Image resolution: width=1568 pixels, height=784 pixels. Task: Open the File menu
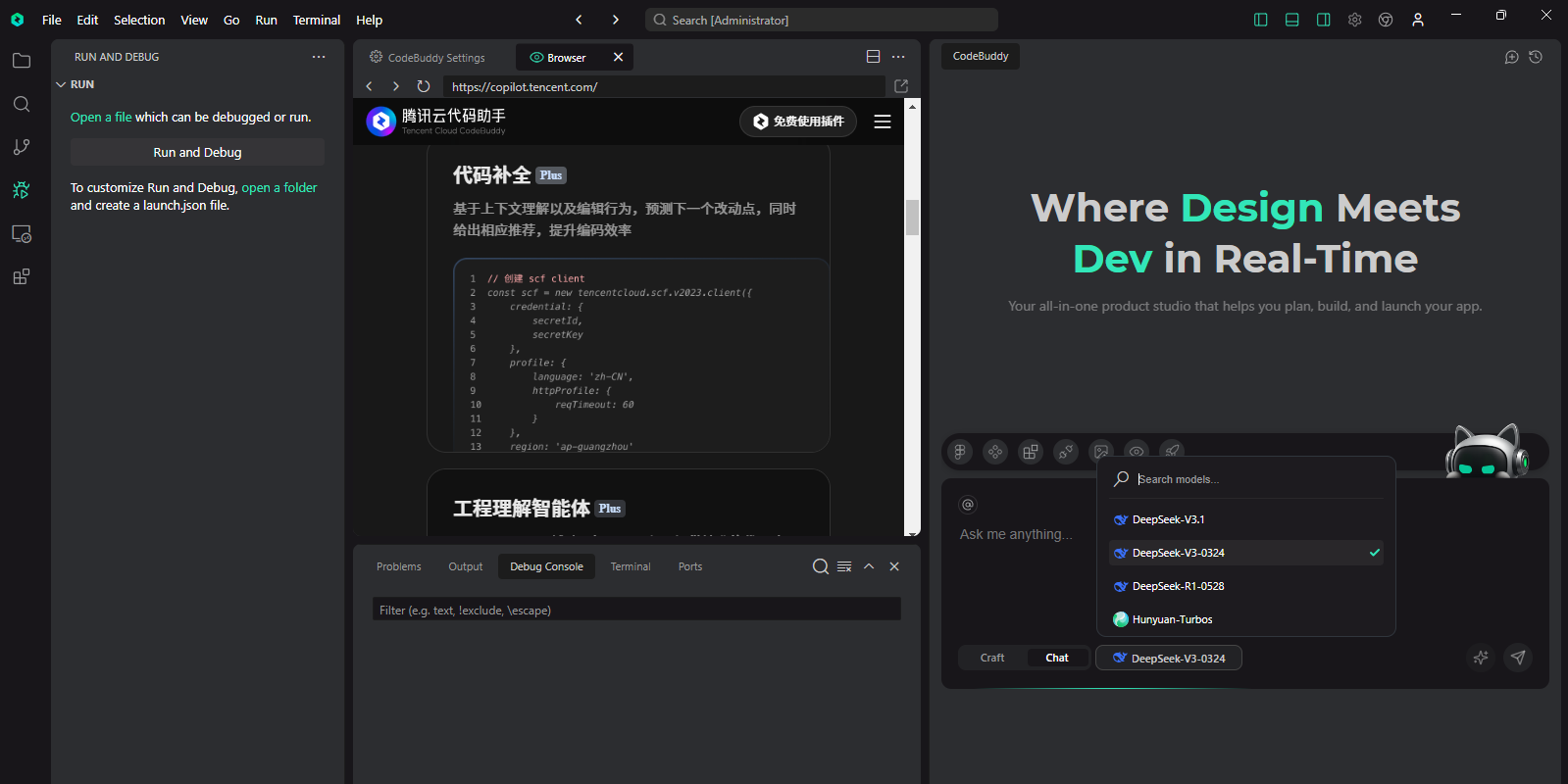(52, 20)
